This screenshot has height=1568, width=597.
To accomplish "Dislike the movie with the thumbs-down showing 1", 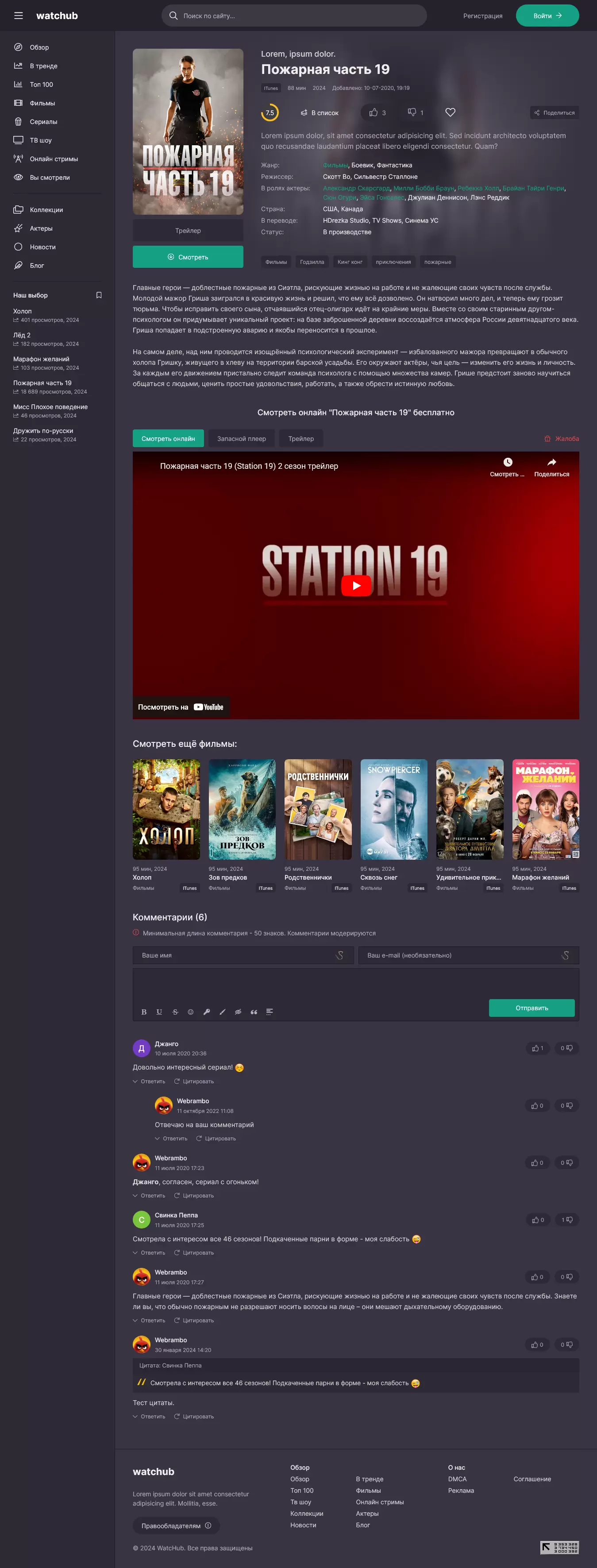I will pyautogui.click(x=416, y=112).
